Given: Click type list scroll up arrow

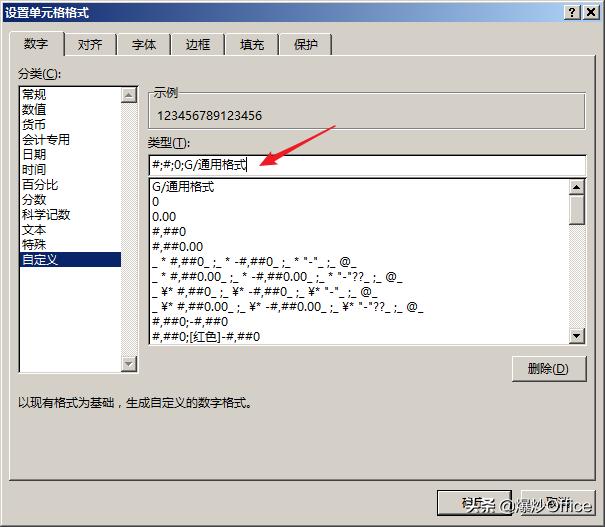Looking at the screenshot, I should pyautogui.click(x=577, y=187).
